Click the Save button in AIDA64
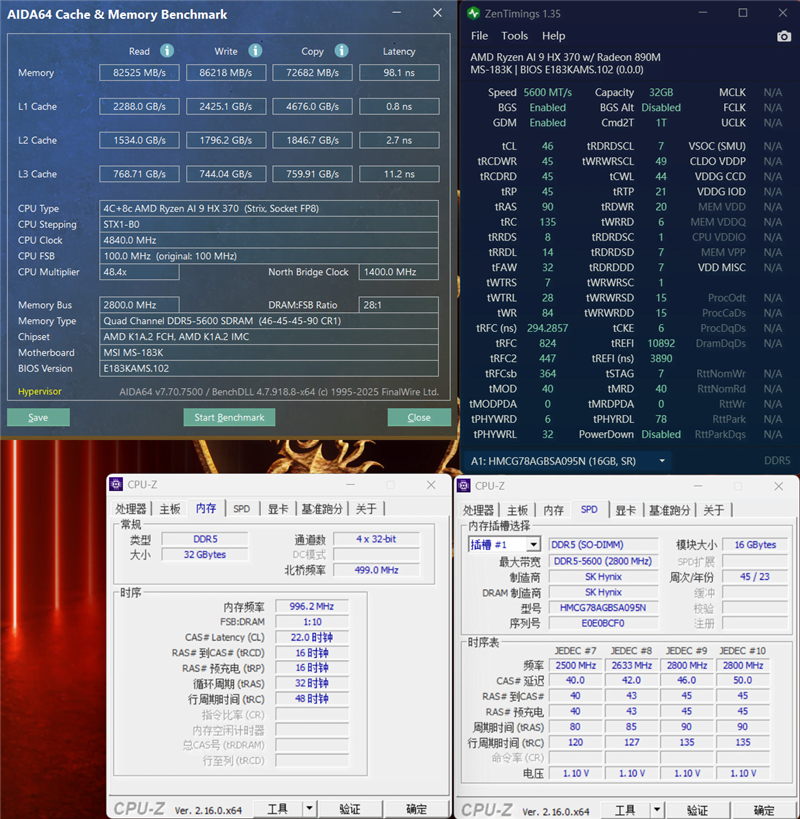This screenshot has width=800, height=819. pos(38,417)
